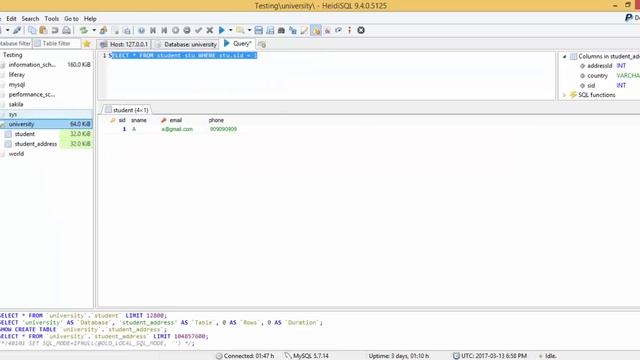Open the Edit menu
Screen dimensions: 640x360
[11, 19]
